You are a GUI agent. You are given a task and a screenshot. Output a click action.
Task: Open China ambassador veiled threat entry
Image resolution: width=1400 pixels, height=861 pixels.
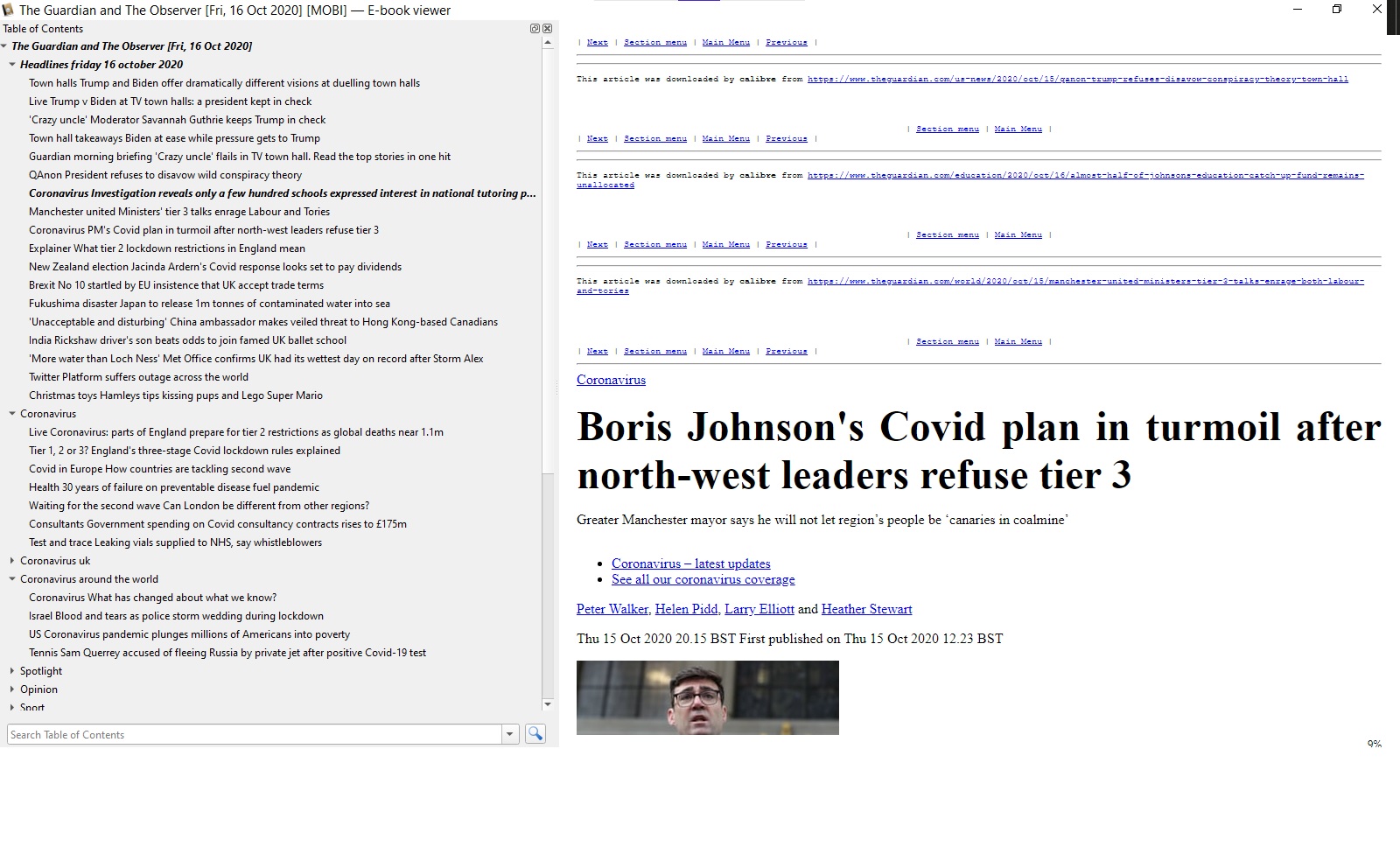(263, 322)
